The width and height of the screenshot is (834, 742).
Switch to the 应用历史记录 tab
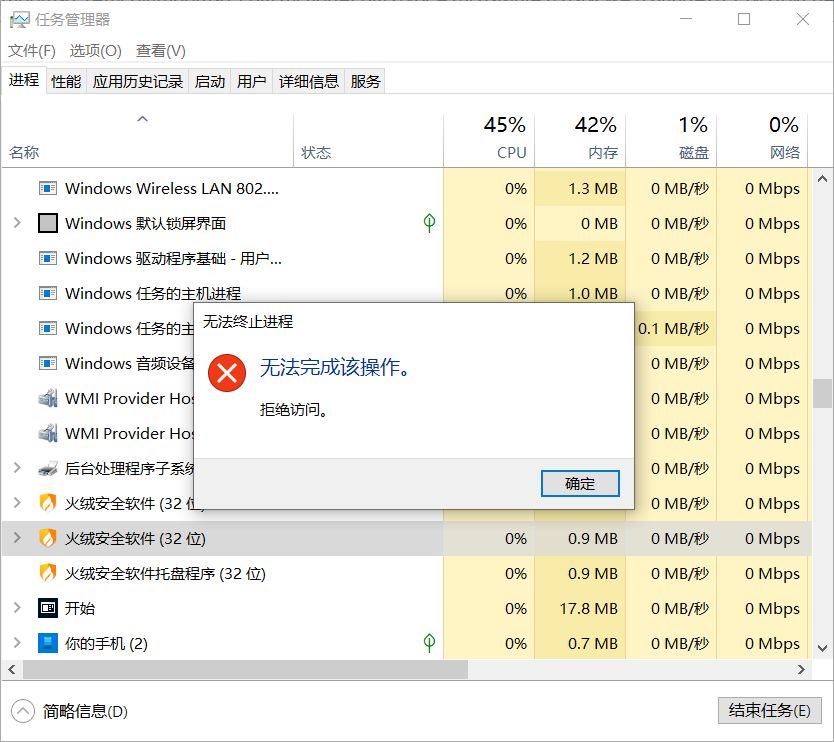[x=138, y=81]
